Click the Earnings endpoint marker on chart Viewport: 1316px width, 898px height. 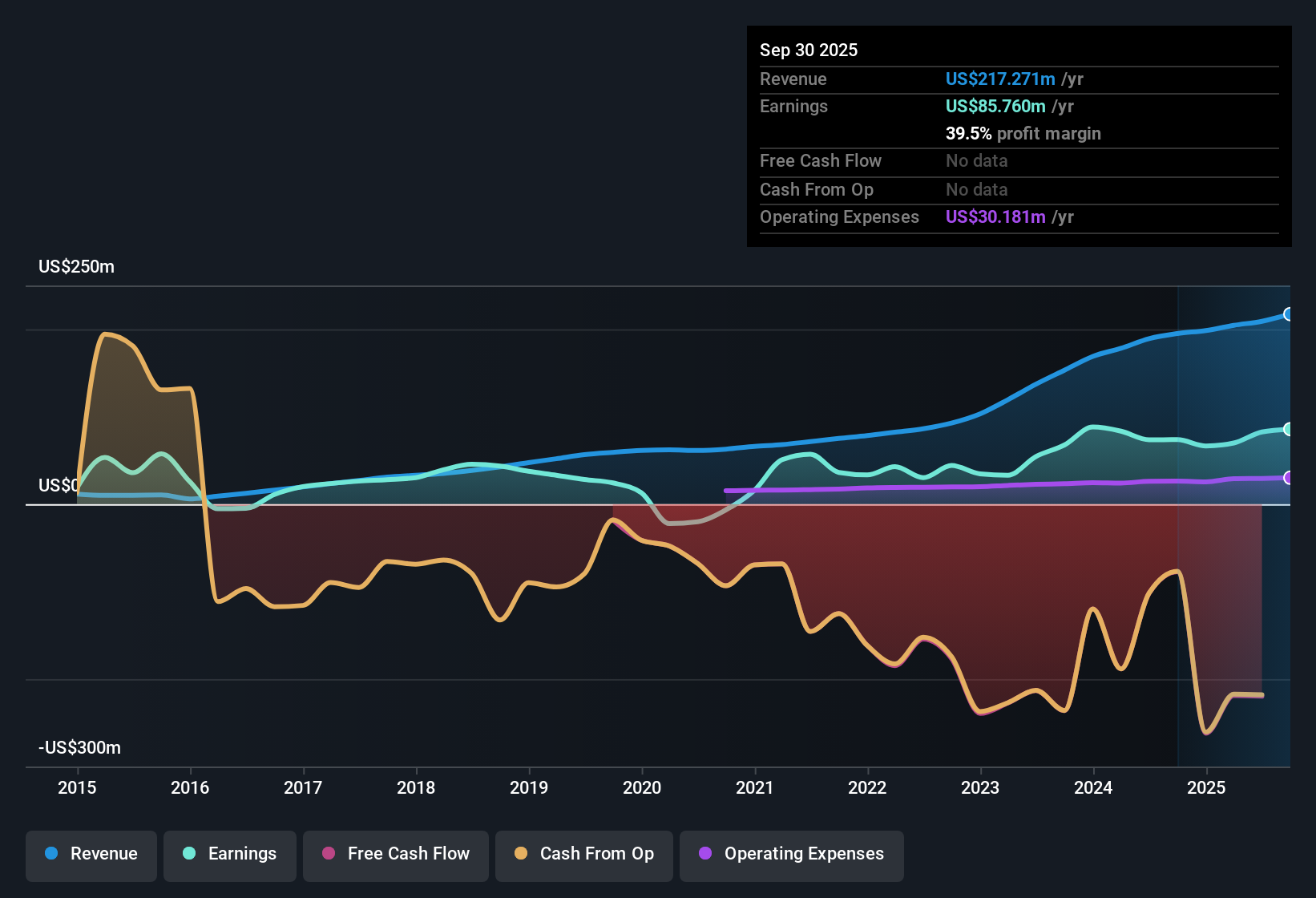1288,430
